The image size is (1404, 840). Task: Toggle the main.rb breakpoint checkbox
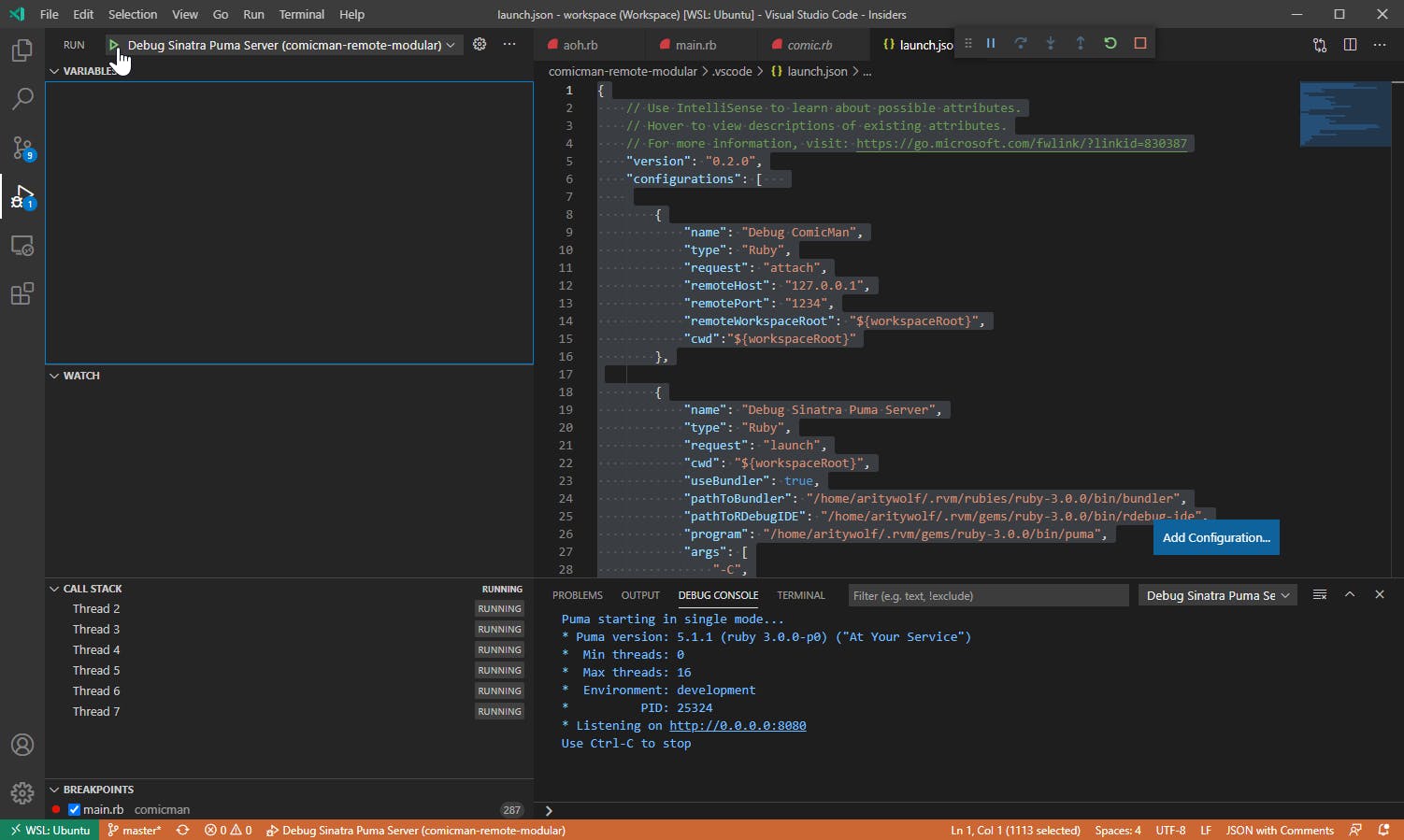tap(75, 809)
